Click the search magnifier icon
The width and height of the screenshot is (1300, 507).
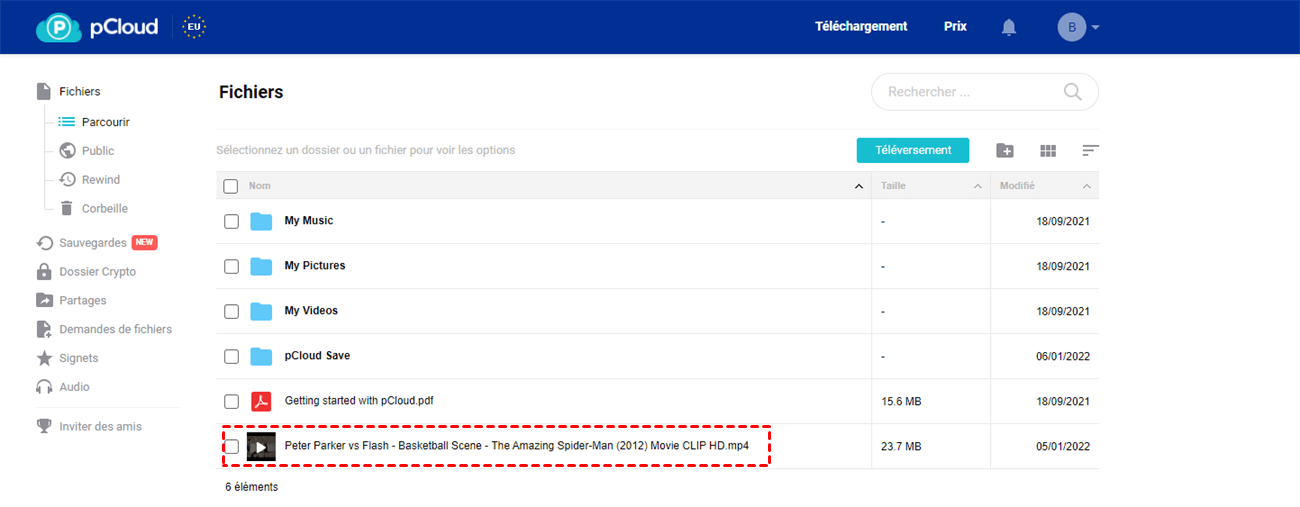(x=1073, y=92)
